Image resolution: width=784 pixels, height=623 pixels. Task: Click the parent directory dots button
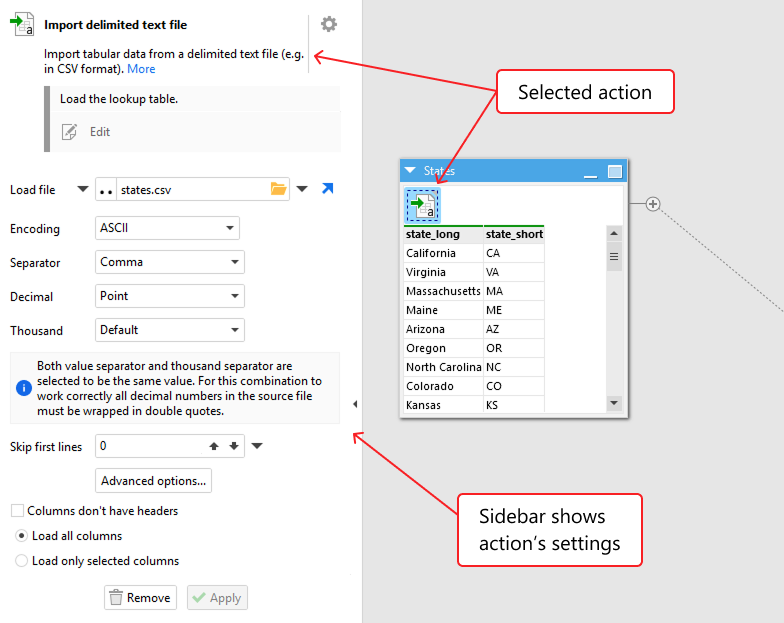pyautogui.click(x=106, y=190)
